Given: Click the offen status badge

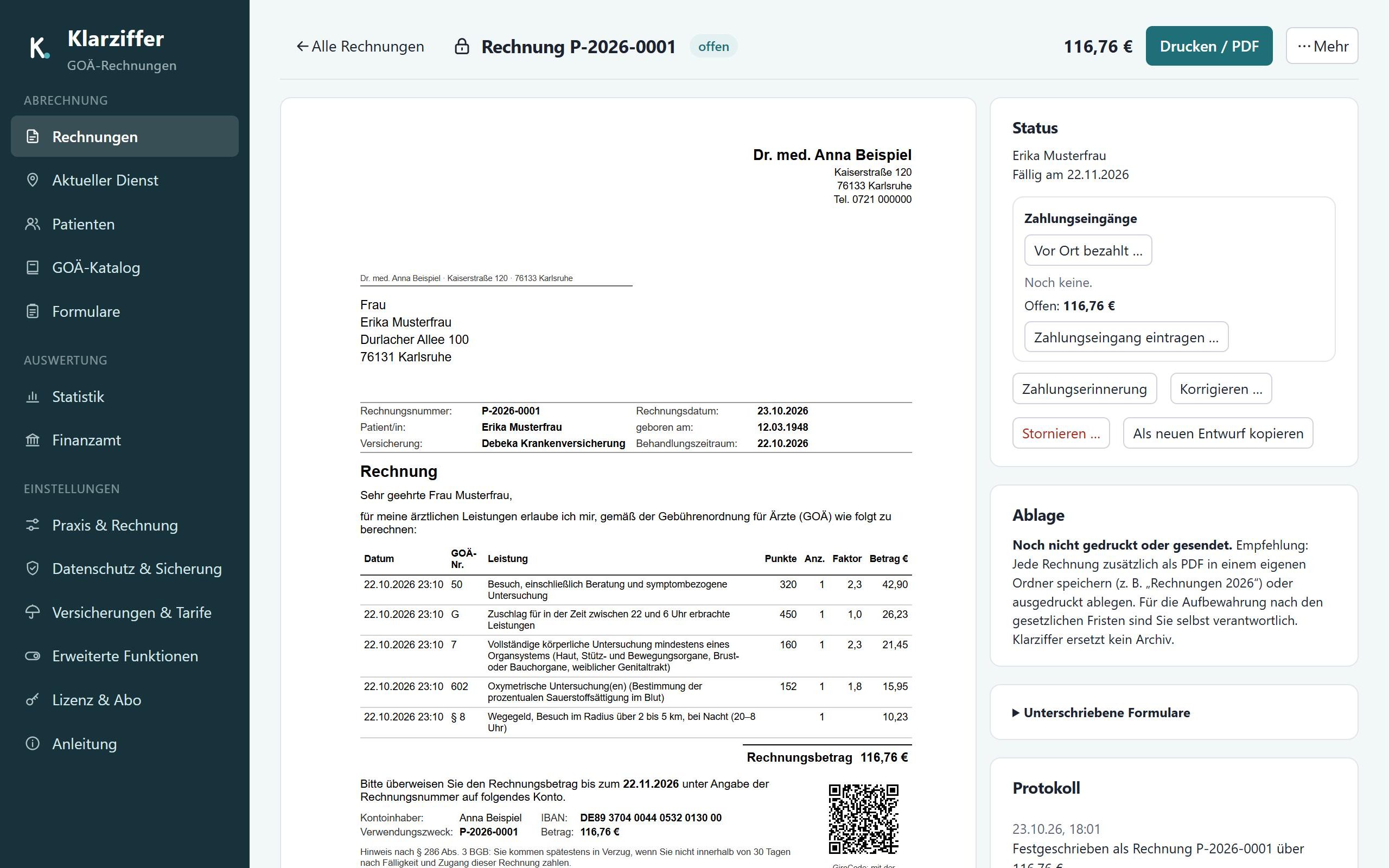Looking at the screenshot, I should coord(713,47).
